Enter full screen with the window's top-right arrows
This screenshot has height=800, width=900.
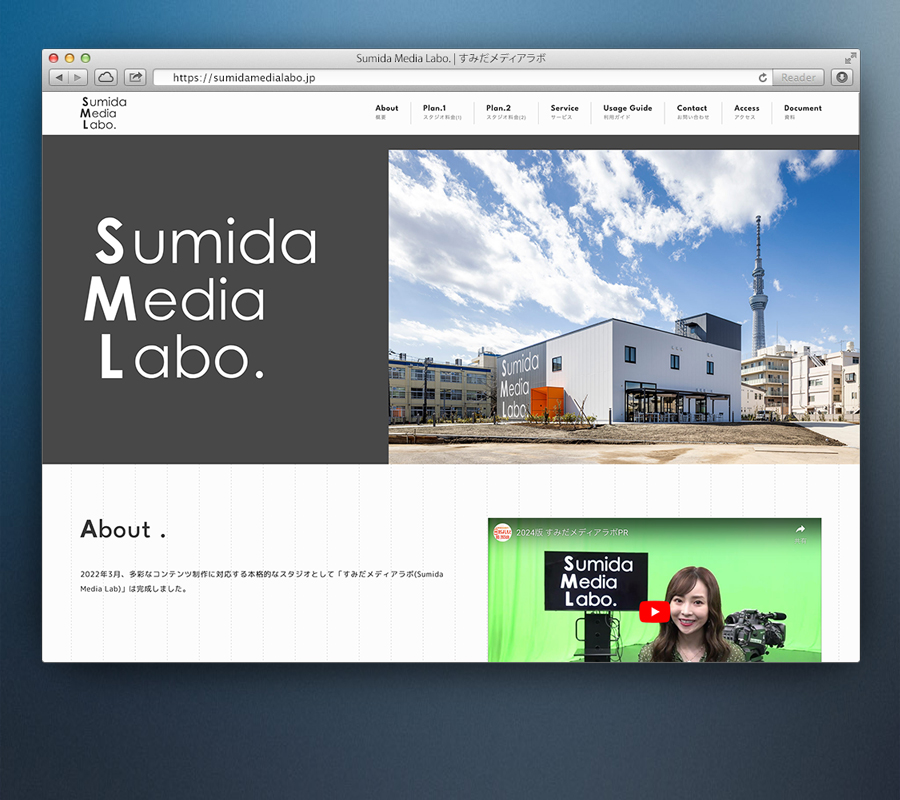click(x=850, y=58)
